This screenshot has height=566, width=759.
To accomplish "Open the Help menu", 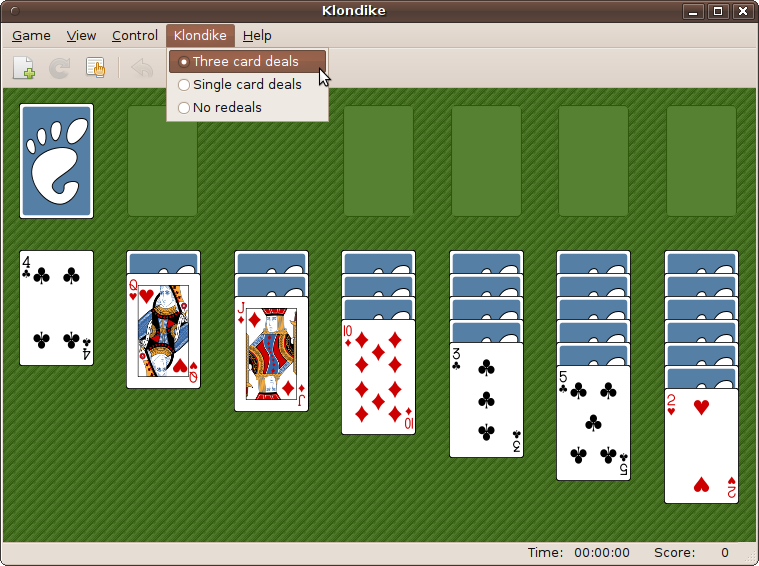I will tap(257, 36).
